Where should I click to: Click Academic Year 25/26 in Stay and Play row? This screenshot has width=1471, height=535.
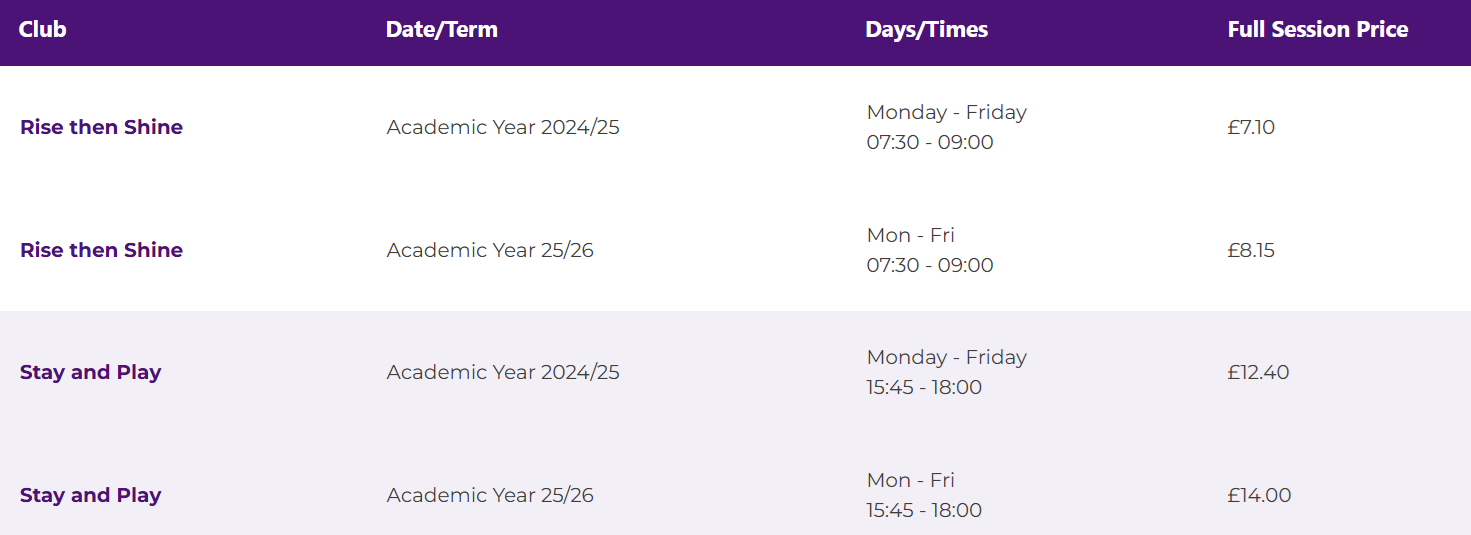[x=490, y=495]
